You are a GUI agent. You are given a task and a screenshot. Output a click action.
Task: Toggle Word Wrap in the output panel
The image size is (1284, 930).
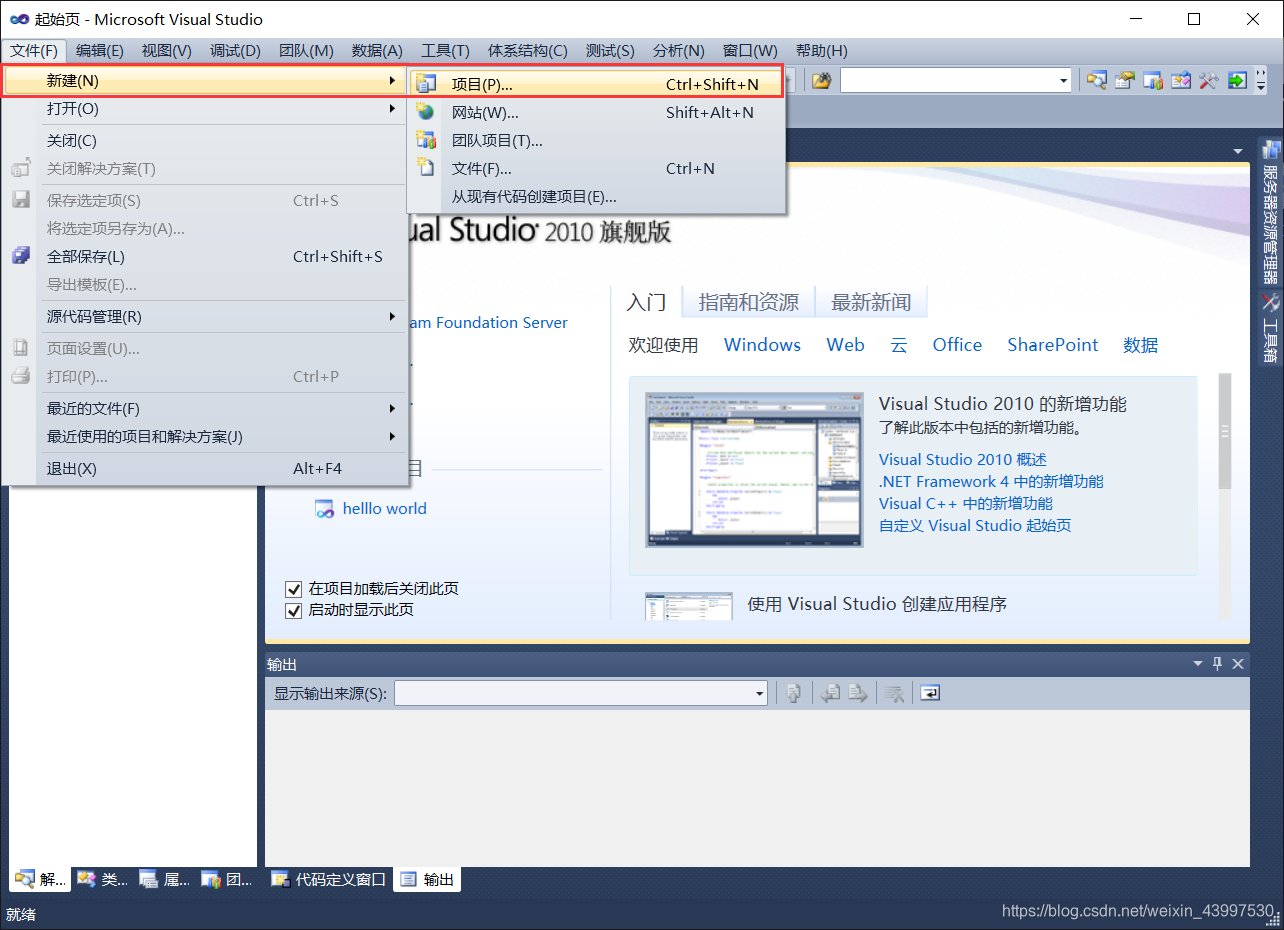click(930, 693)
